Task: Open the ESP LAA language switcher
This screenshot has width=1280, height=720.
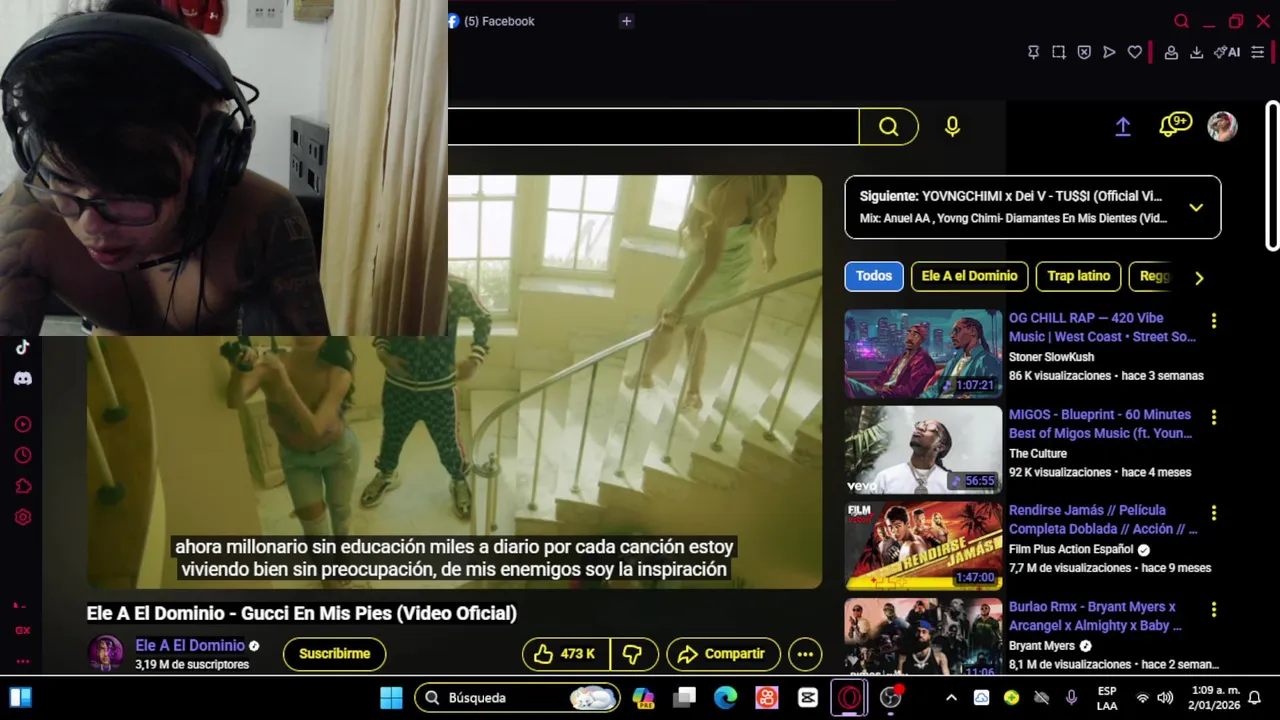Action: tap(1107, 698)
